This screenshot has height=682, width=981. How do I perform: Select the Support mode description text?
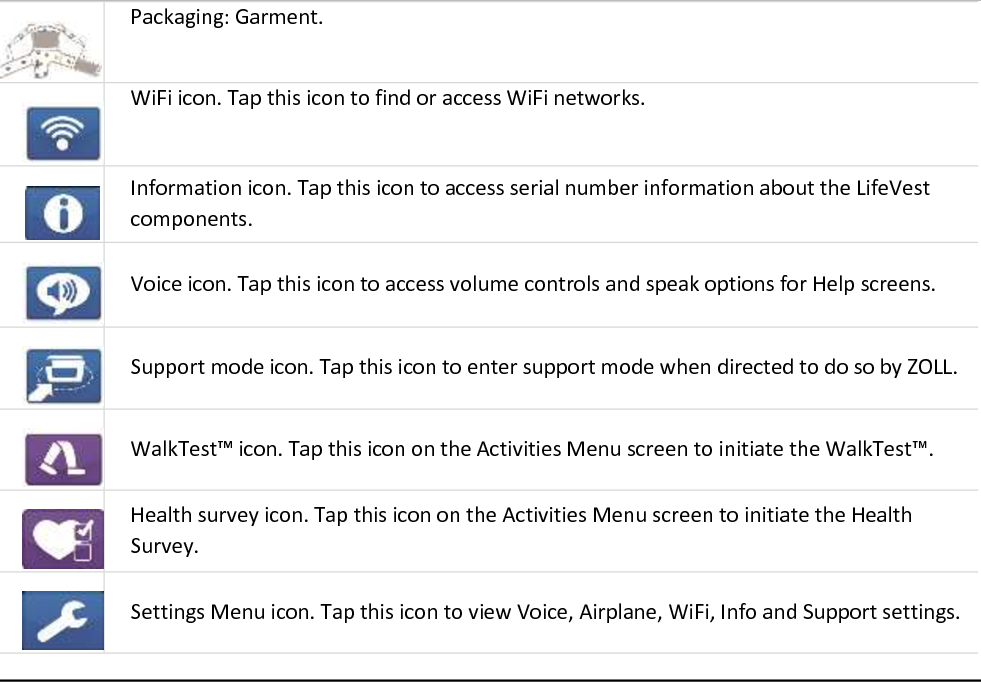[x=544, y=367]
